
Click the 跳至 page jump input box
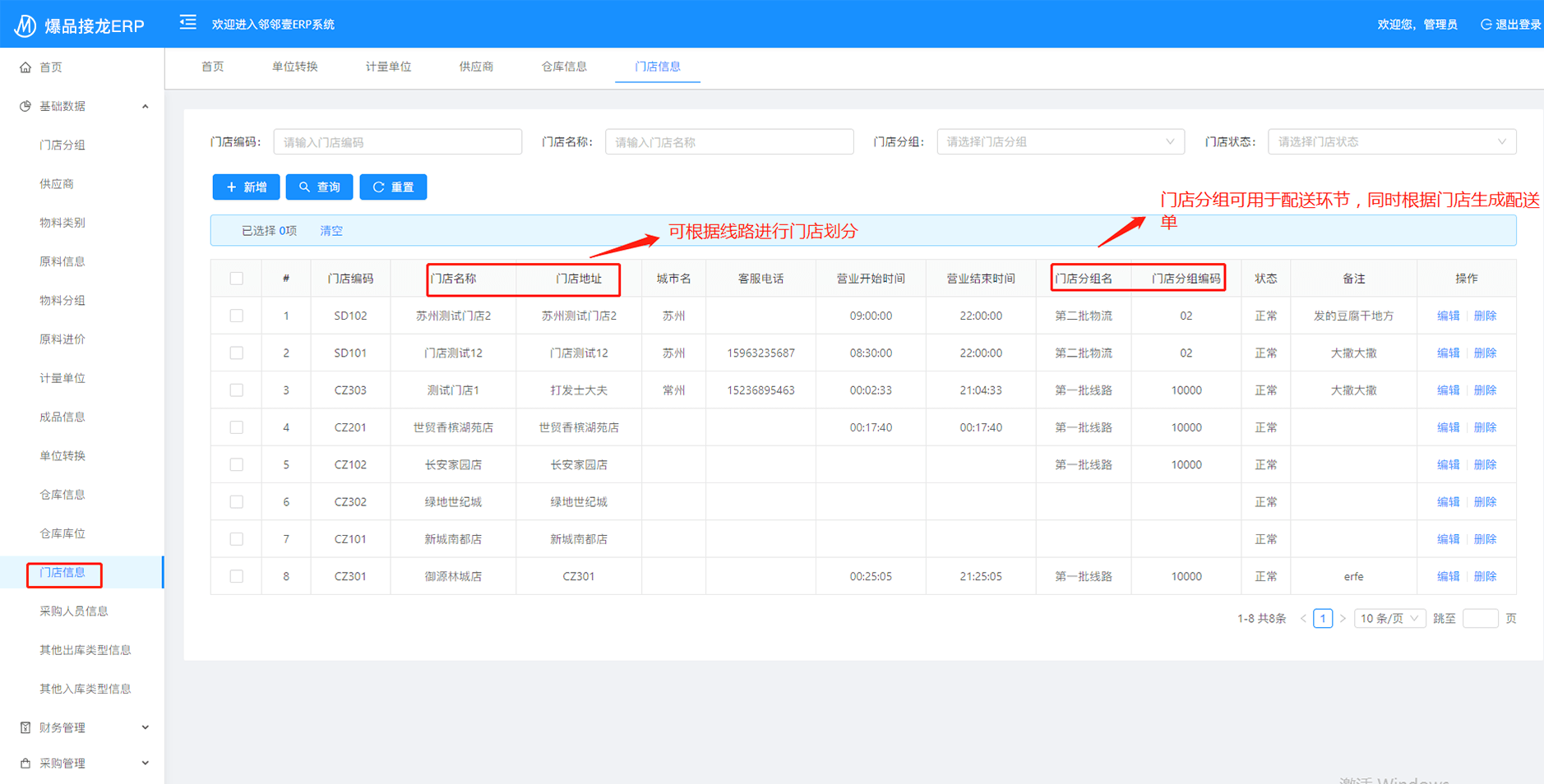click(1481, 618)
